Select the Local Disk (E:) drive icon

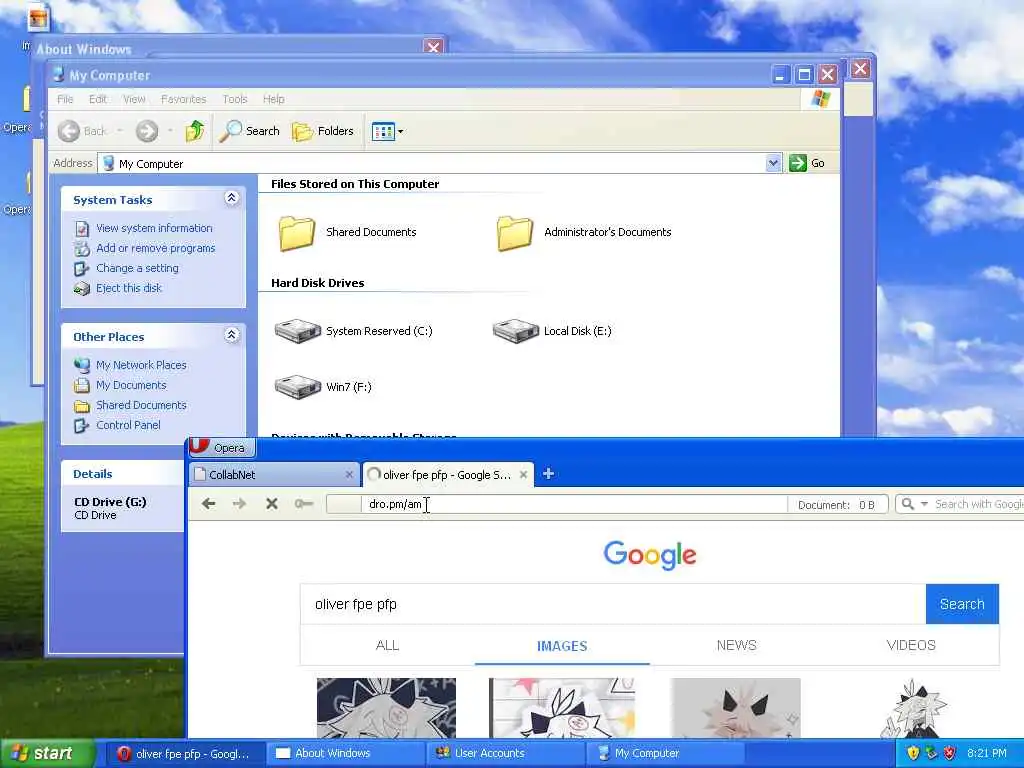(515, 330)
